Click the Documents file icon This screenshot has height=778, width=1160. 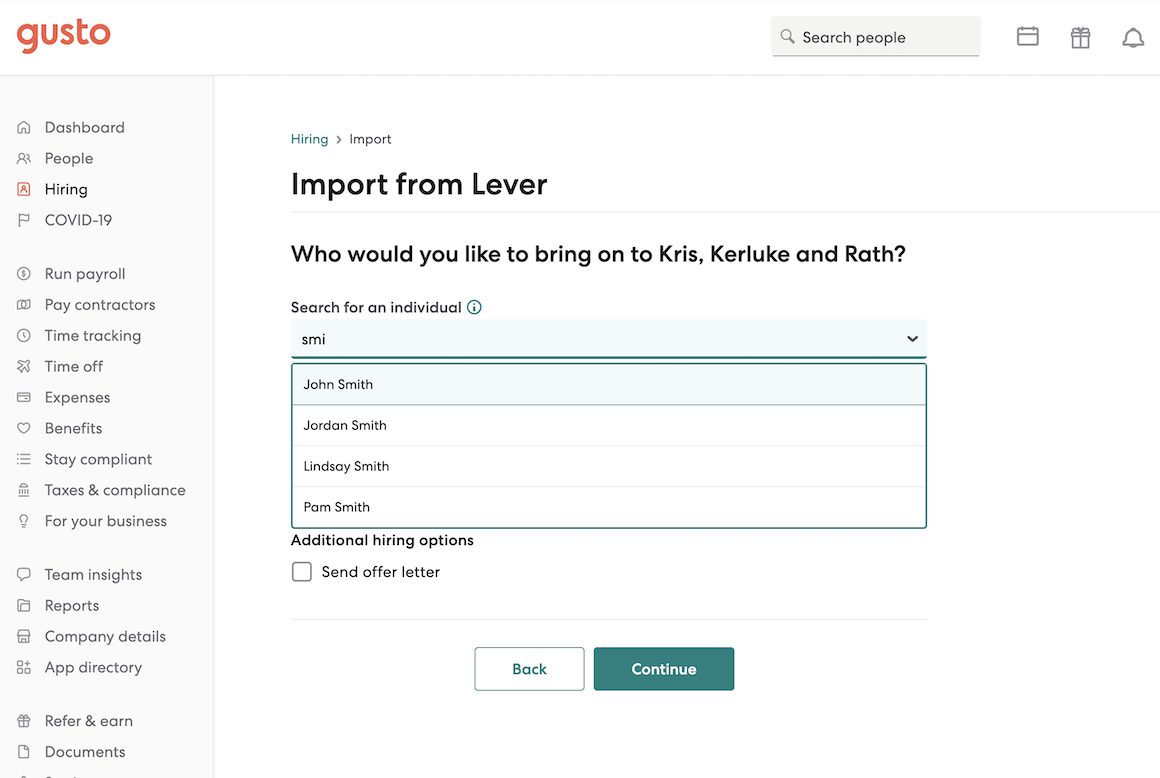(24, 751)
